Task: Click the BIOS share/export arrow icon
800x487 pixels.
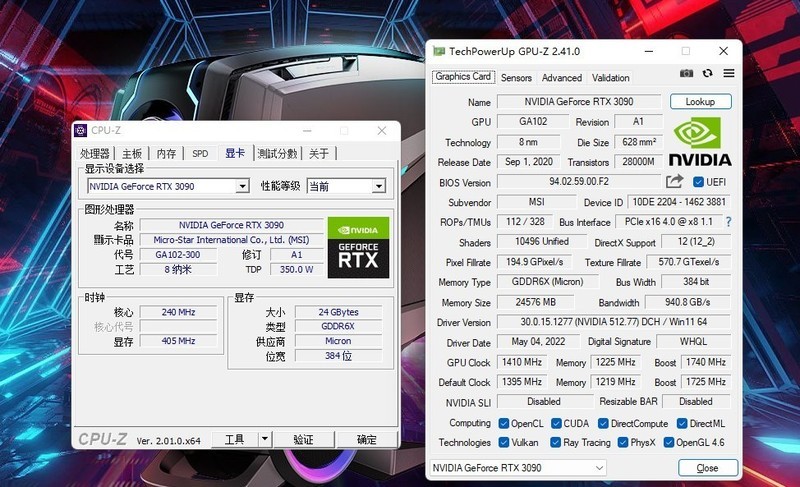Action: point(674,181)
